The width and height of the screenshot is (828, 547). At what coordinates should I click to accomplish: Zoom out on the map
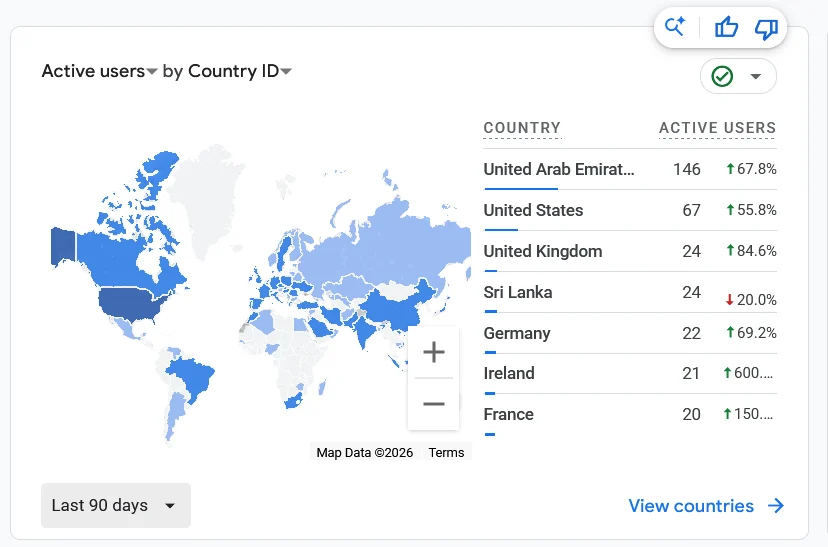(434, 404)
